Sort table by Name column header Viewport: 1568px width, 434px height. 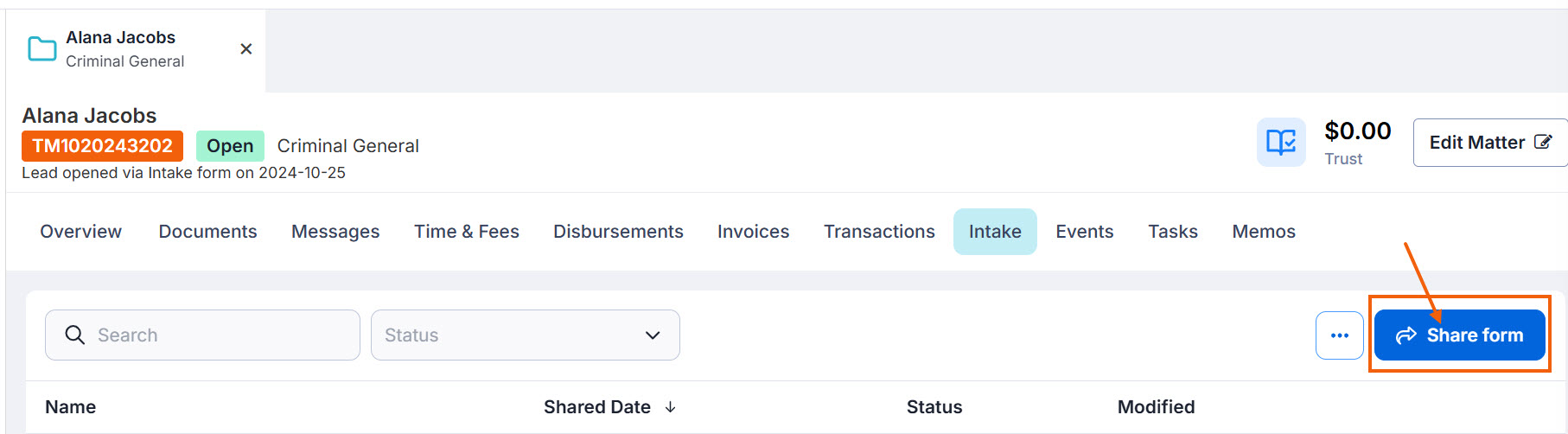pos(71,407)
